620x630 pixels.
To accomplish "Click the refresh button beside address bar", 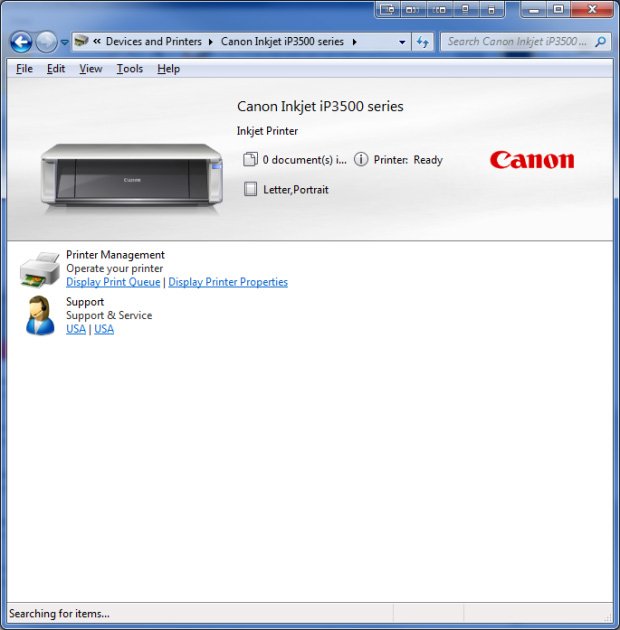I will point(422,42).
